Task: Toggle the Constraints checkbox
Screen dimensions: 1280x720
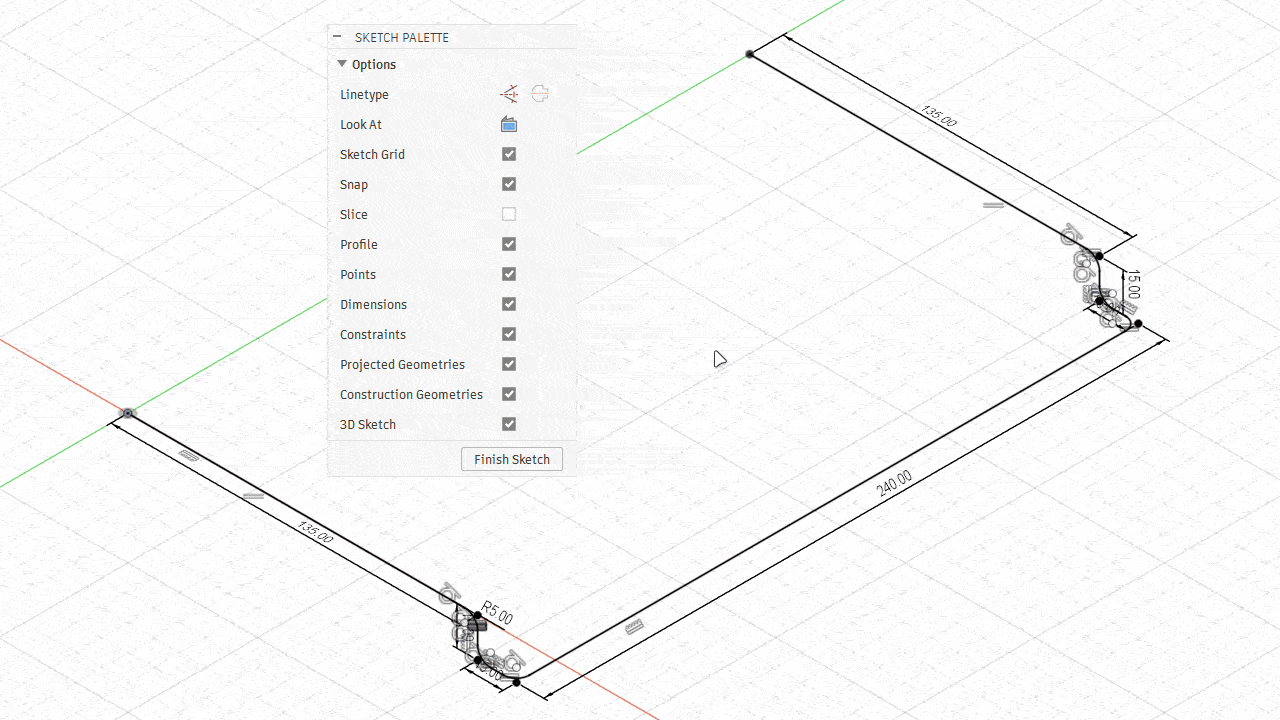Action: 509,334
